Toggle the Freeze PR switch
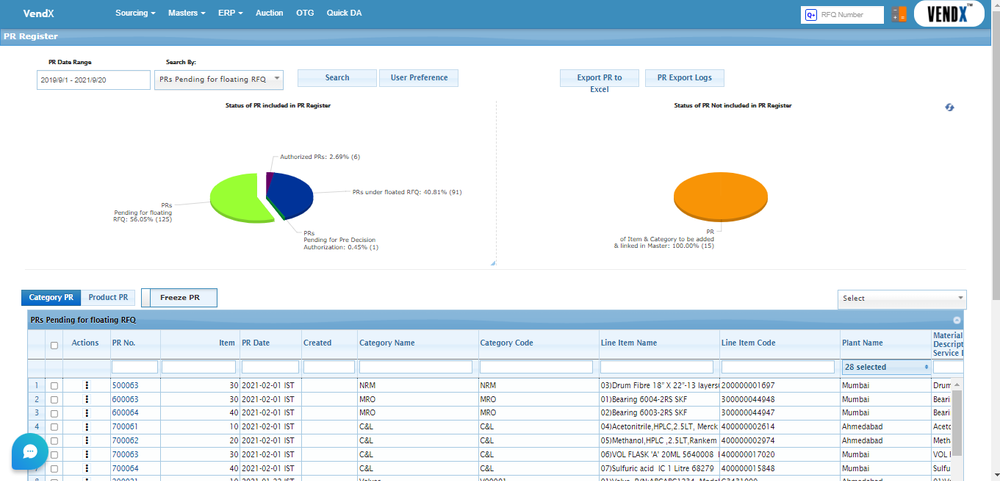The image size is (1000, 481). click(179, 298)
